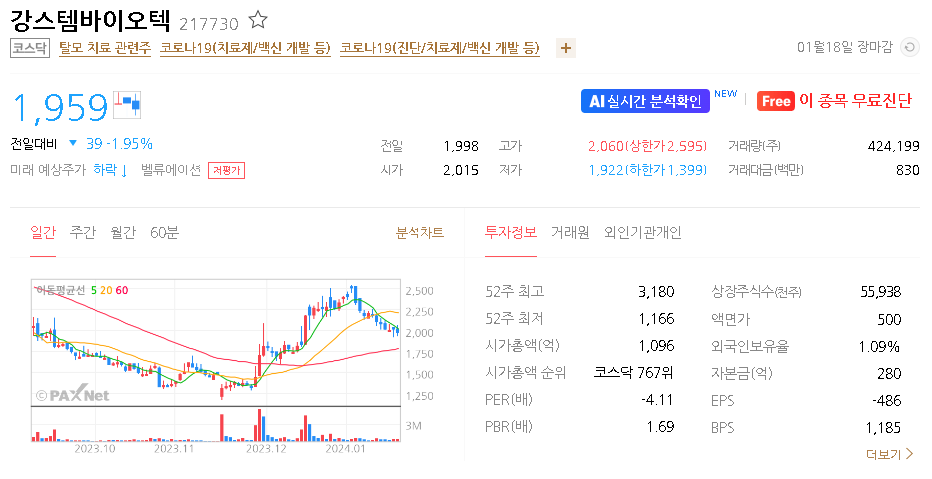Switch to the 60분 chart tab
Viewport: 932px width, 479px height.
[x=165, y=232]
